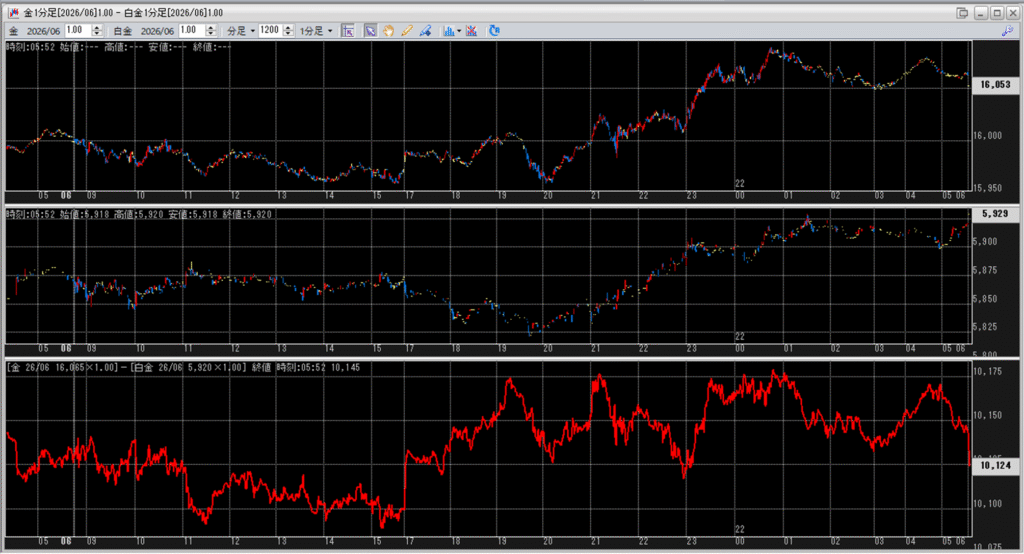Click the remove indicator chart icon
Image resolution: width=1024 pixels, height=554 pixels.
coord(471,31)
